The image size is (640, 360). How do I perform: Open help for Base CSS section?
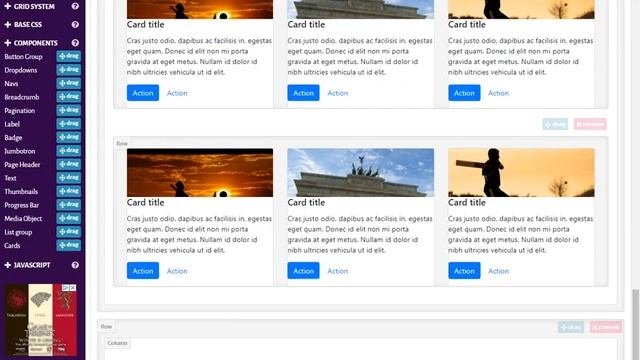(x=75, y=24)
